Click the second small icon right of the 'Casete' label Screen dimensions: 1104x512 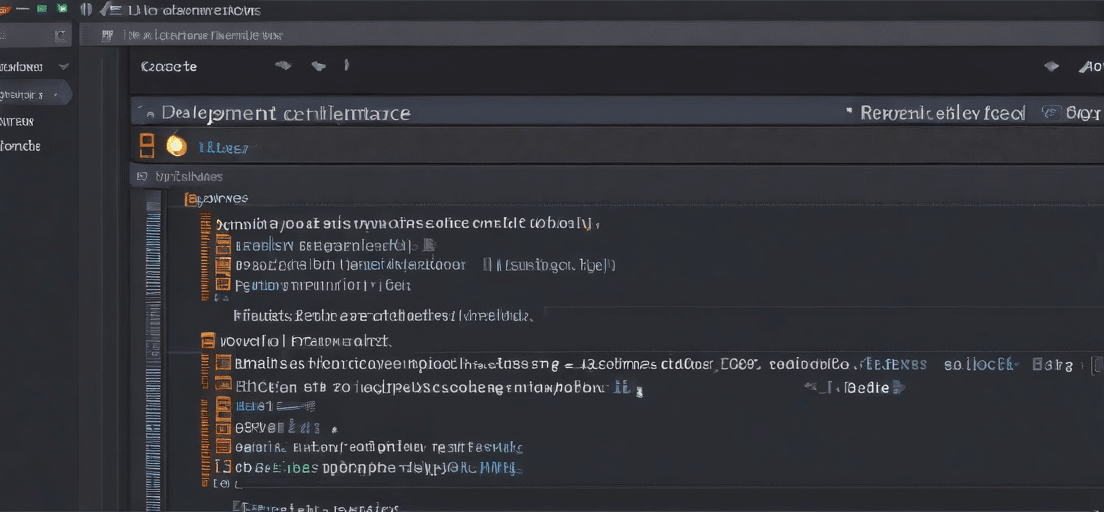click(318, 66)
